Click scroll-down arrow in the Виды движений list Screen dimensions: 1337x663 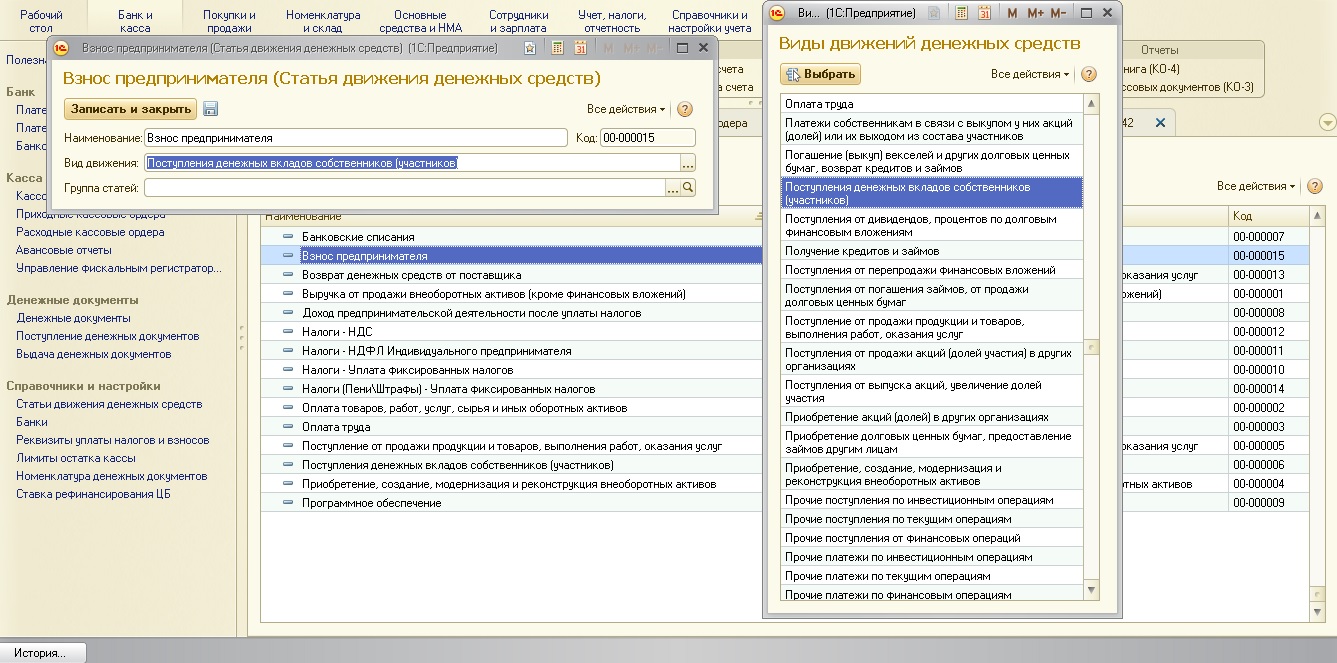[1092, 591]
